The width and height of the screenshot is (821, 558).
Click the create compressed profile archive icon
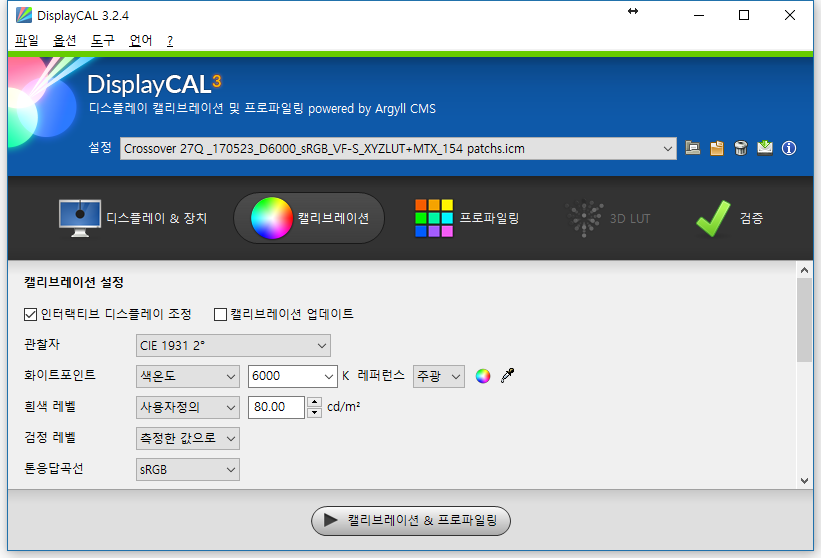click(717, 148)
